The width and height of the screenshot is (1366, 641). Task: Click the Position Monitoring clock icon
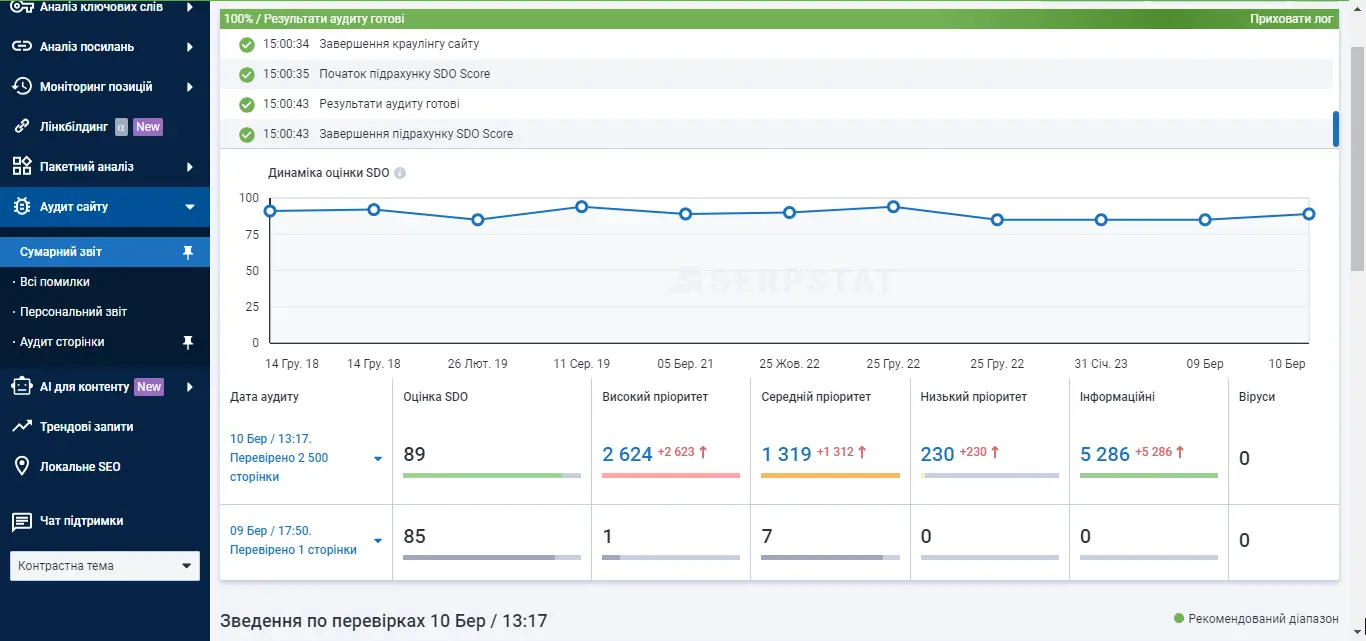coord(21,87)
